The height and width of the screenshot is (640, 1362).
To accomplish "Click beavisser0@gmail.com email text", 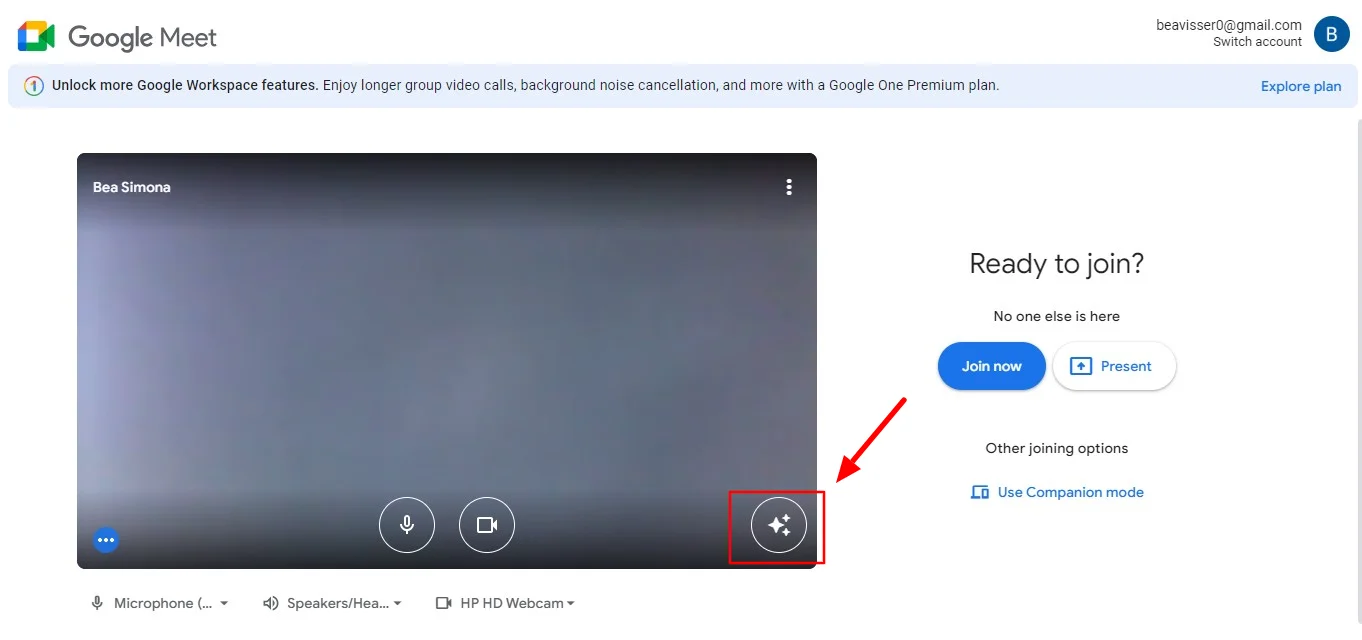I will pyautogui.click(x=1229, y=25).
